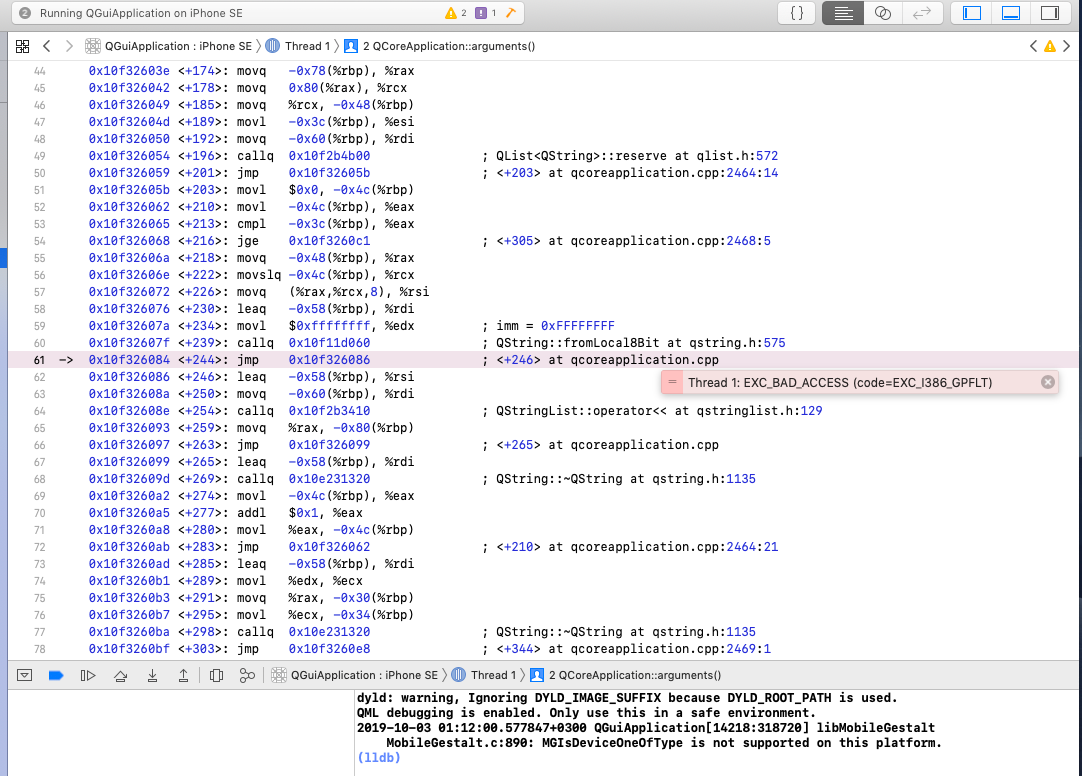Click the yellow warnings indicator in activity bar
The image size is (1082, 776).
pos(455,13)
